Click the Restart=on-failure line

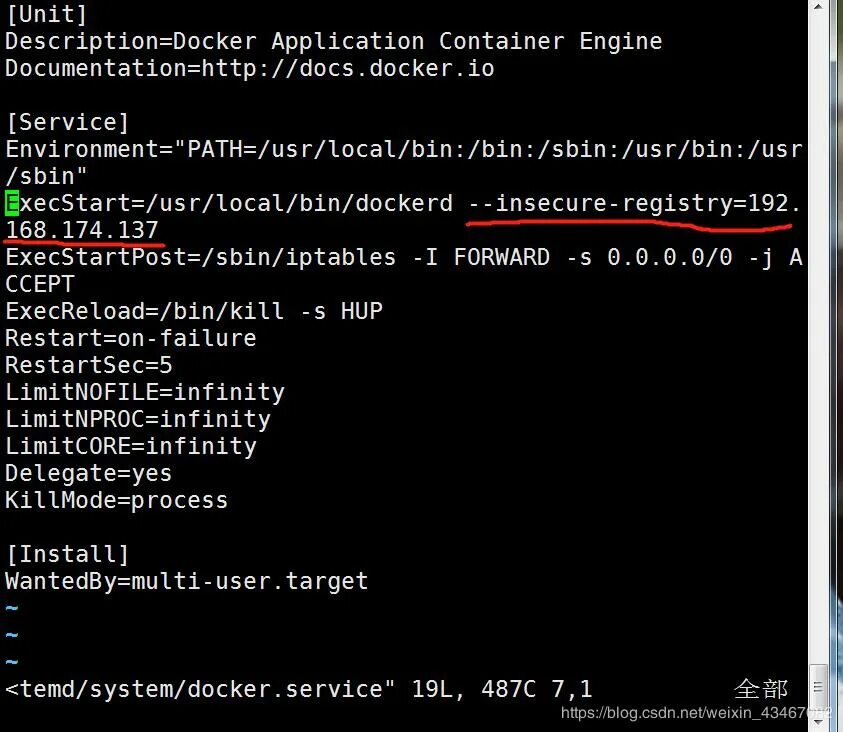pyautogui.click(x=130, y=338)
